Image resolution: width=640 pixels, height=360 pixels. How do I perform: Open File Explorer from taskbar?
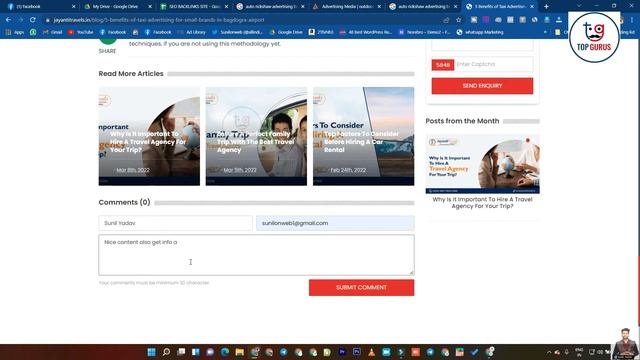240,352
